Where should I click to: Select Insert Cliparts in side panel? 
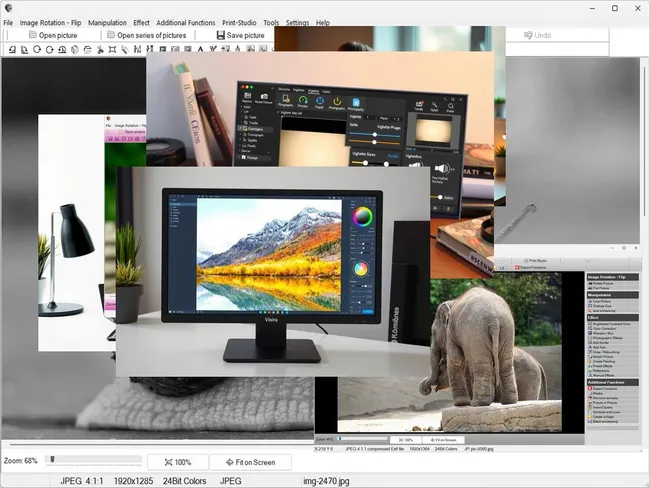601,408
